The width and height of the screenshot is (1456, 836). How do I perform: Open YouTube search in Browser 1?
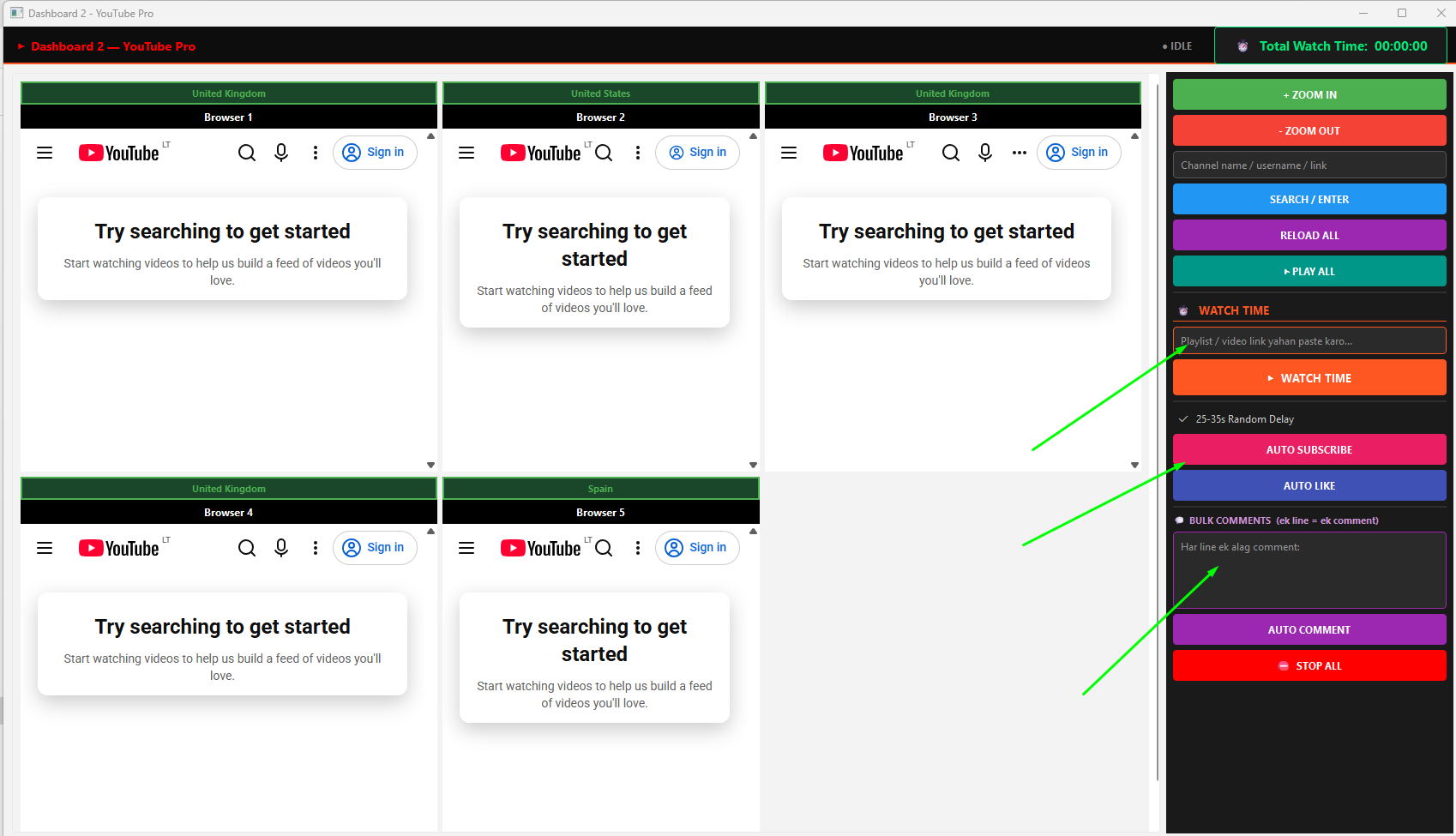click(x=247, y=153)
